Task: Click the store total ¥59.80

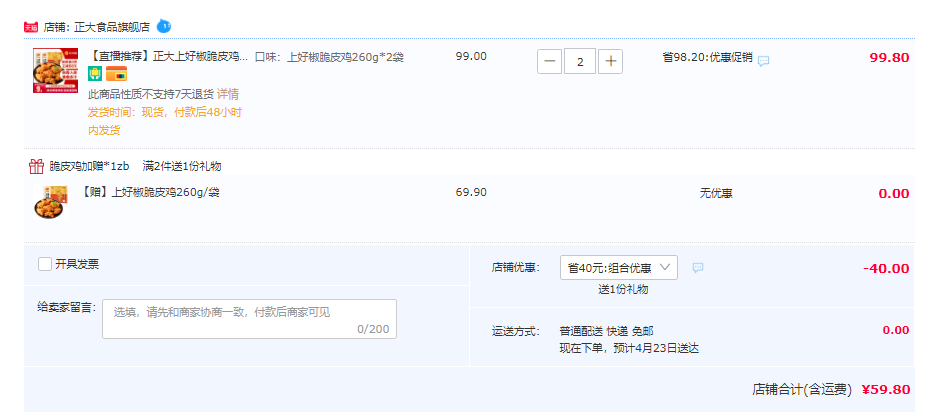Action: click(886, 390)
